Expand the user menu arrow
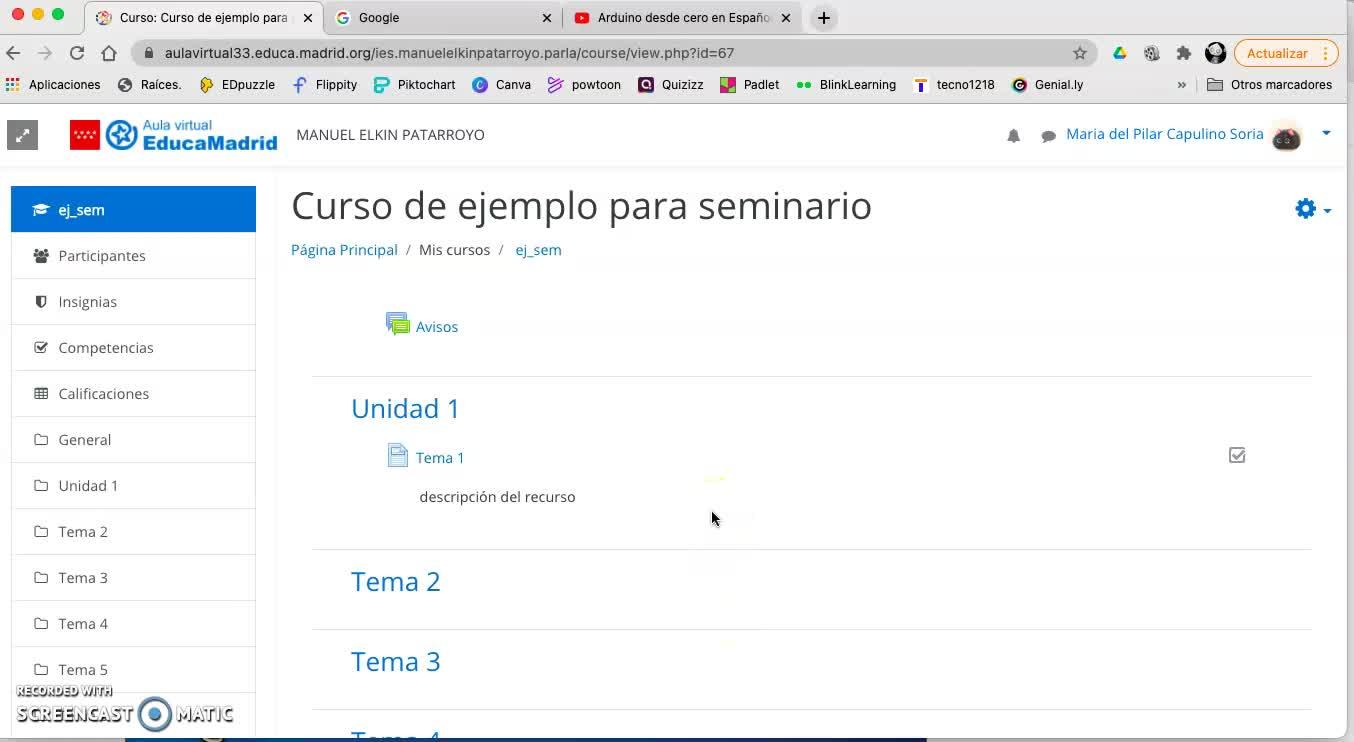This screenshot has height=742, width=1354. coord(1326,133)
